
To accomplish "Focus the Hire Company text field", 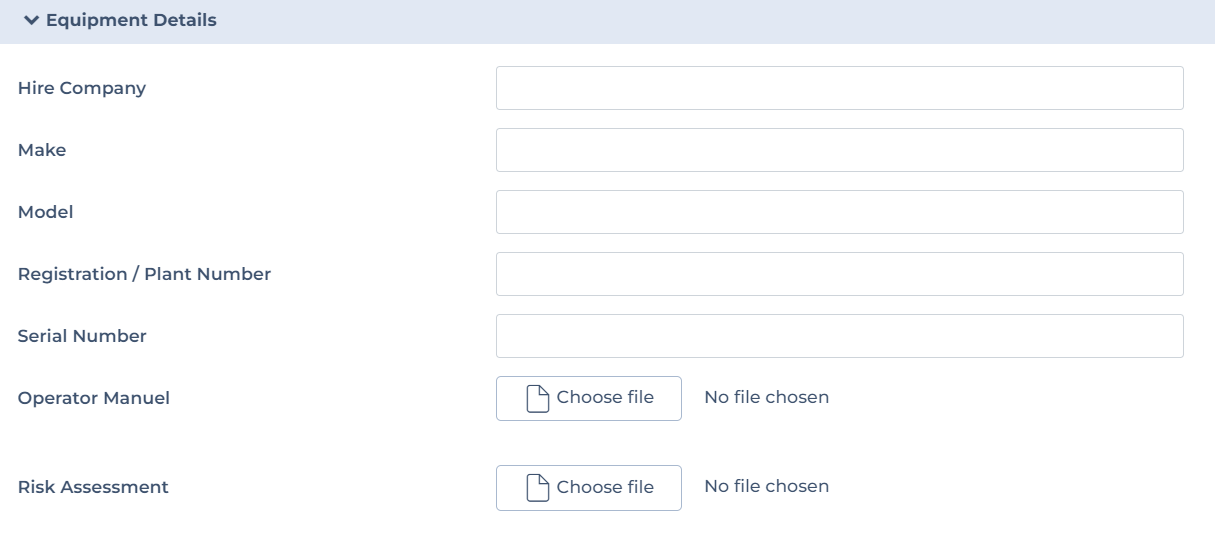I will pos(840,88).
